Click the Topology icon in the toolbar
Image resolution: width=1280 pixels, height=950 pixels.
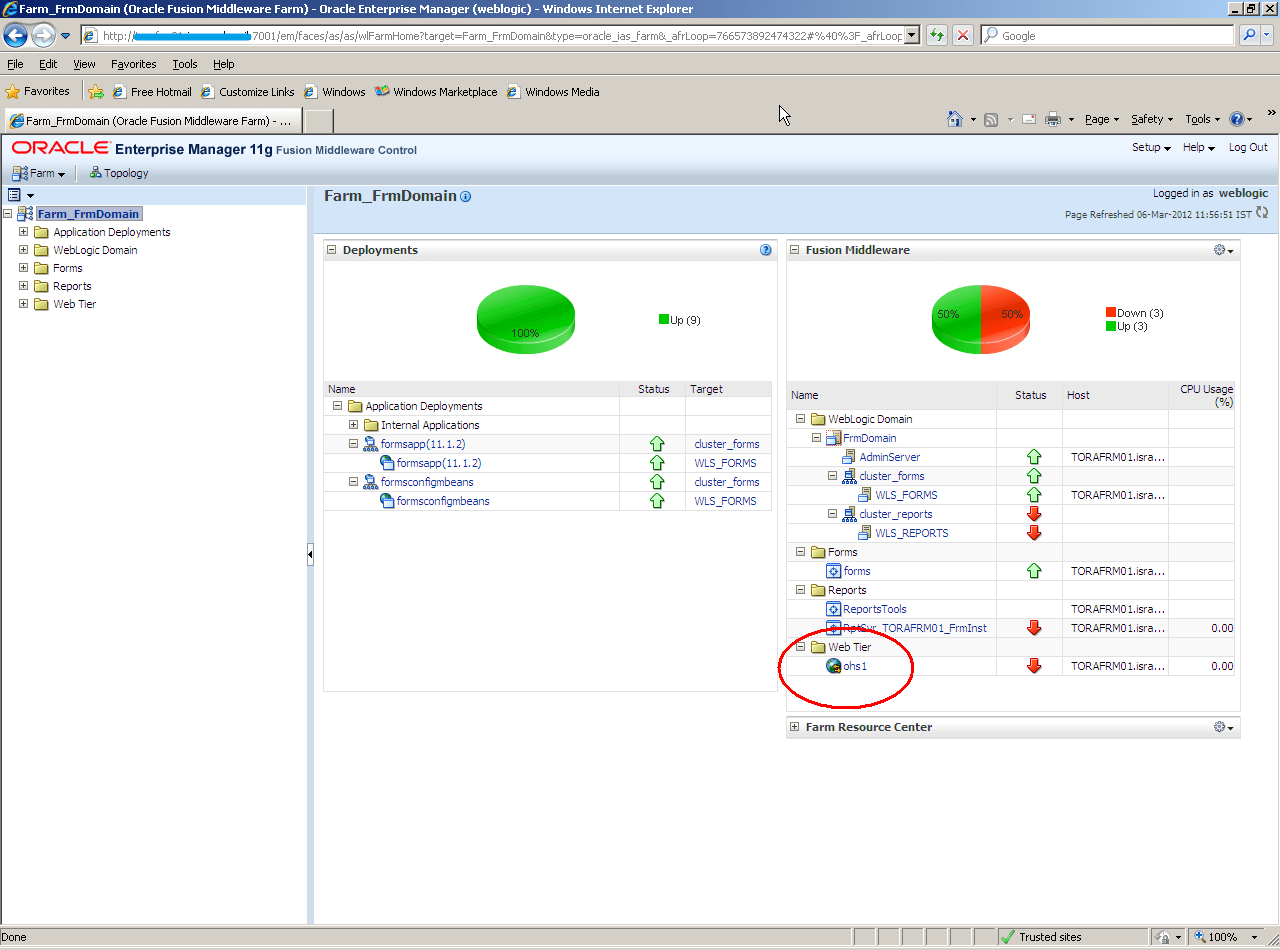(x=95, y=172)
